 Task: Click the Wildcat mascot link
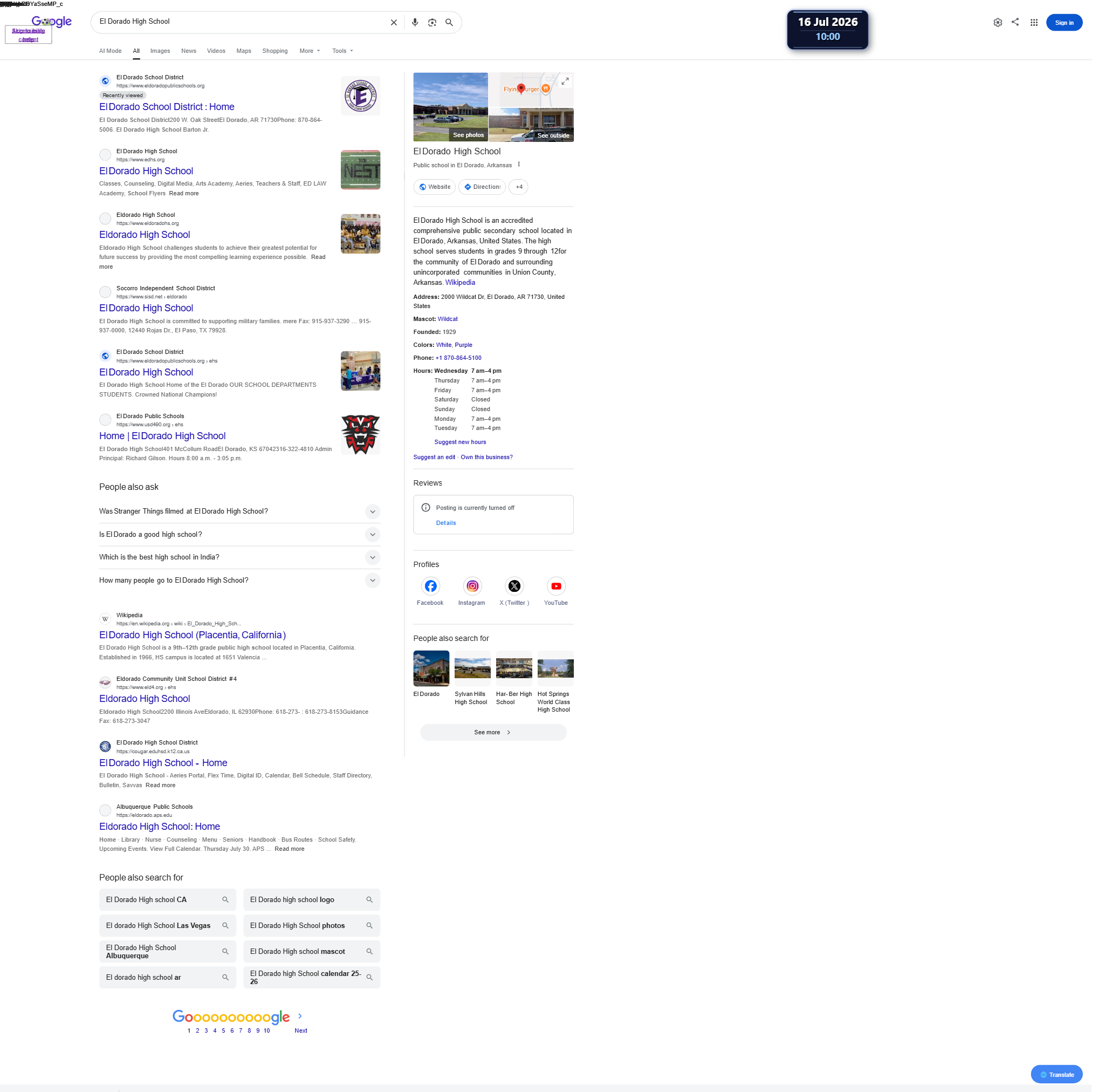click(450, 320)
